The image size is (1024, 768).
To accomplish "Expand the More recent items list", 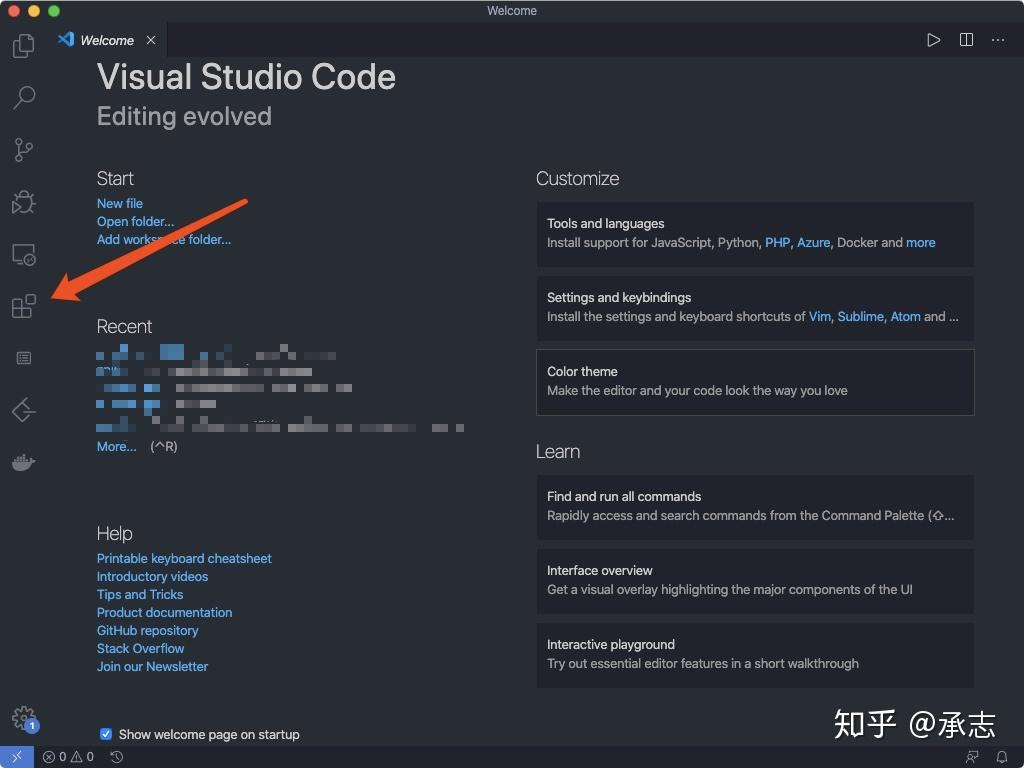I will [115, 446].
